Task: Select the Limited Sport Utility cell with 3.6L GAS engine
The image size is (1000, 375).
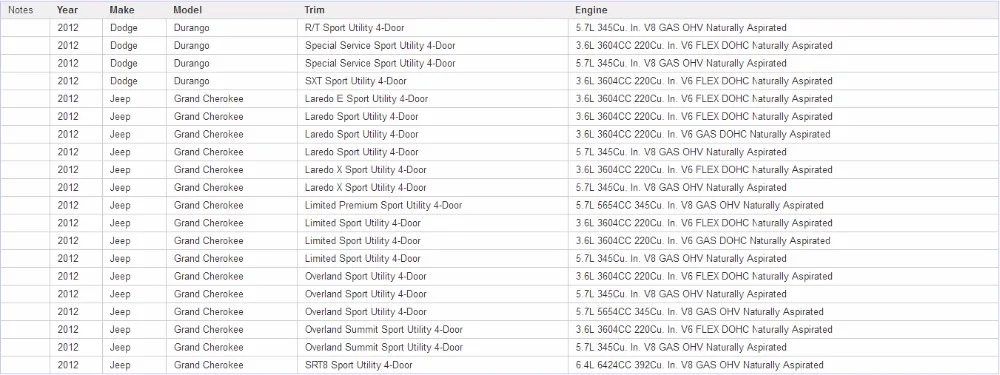Action: (x=433, y=241)
